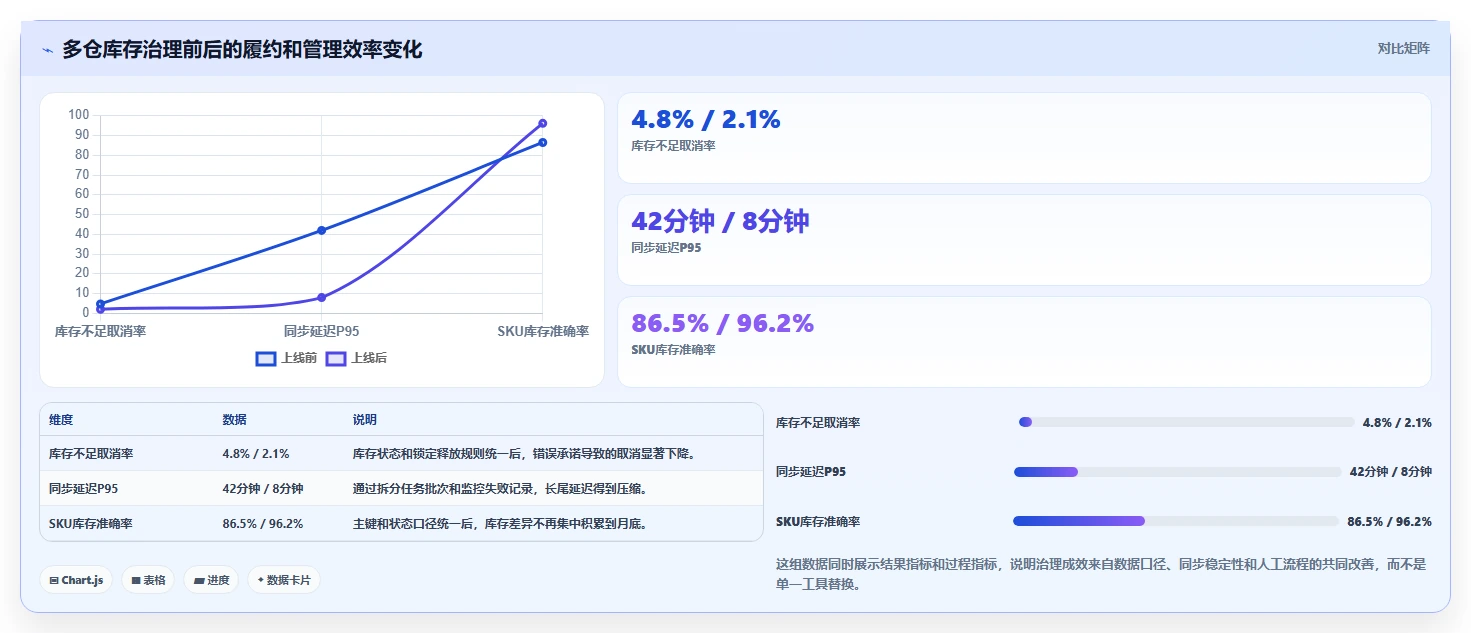The height and width of the screenshot is (633, 1471).
Task: Toggle the 上线前 series in the chart legend
Action: 286,358
